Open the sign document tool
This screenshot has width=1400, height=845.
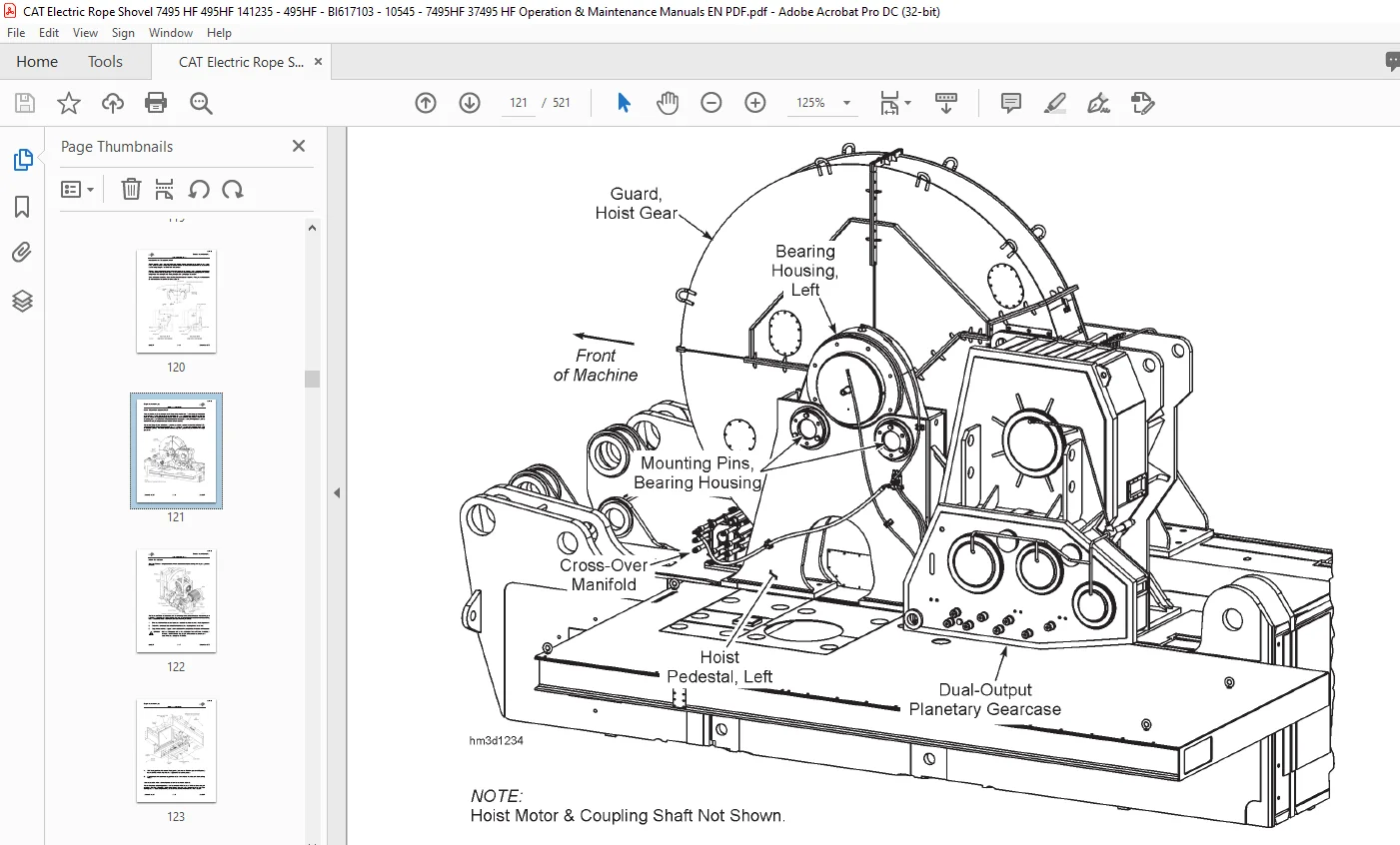(1099, 103)
